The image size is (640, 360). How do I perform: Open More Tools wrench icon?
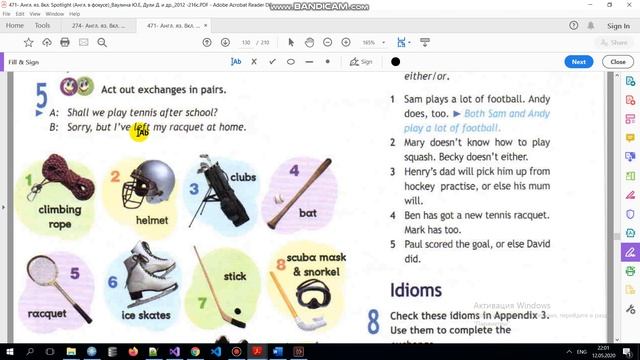tap(630, 309)
